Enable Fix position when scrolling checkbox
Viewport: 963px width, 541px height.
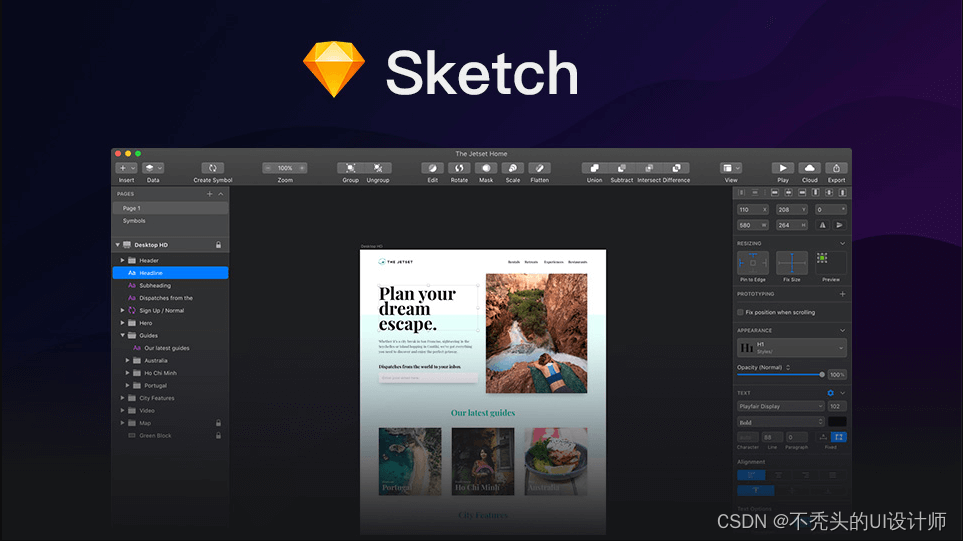(740, 313)
